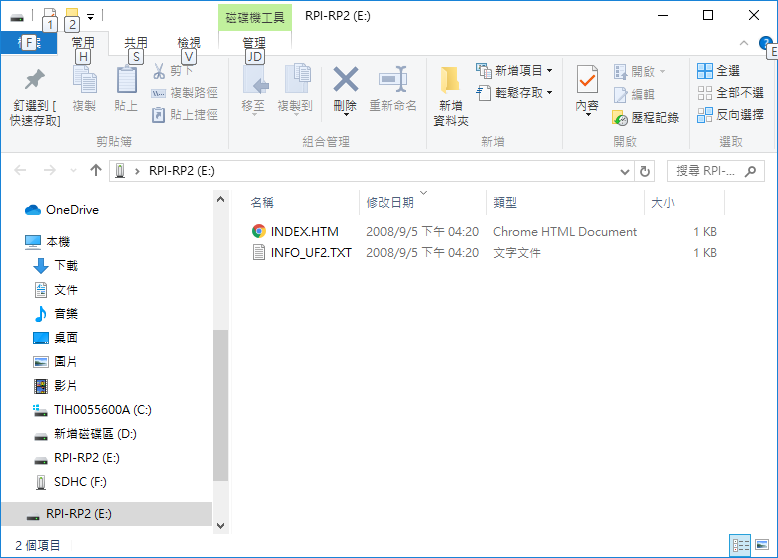Go up one folder level arrow
The width and height of the screenshot is (778, 558).
(96, 171)
